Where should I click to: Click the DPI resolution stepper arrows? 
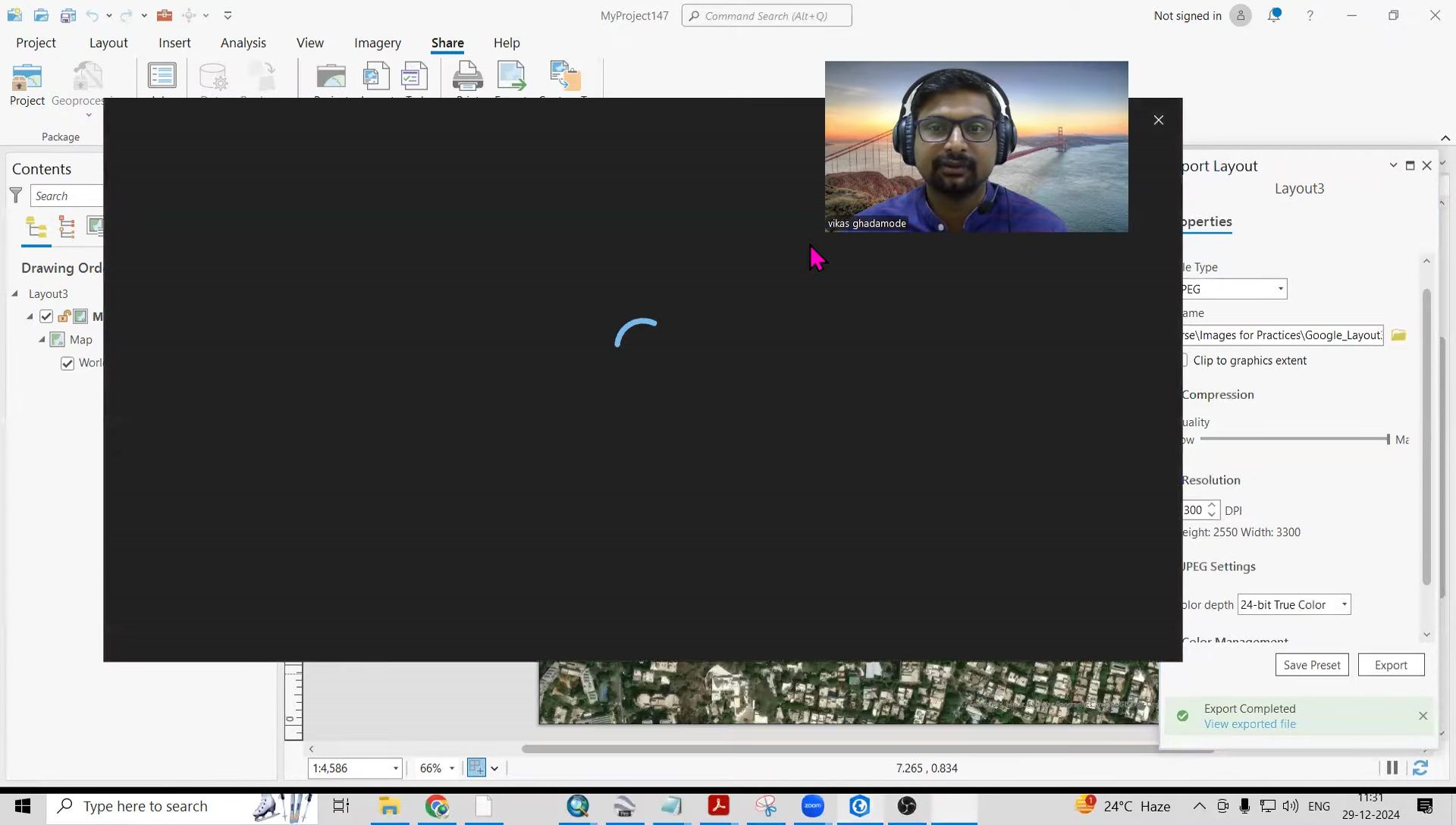[x=1212, y=510]
